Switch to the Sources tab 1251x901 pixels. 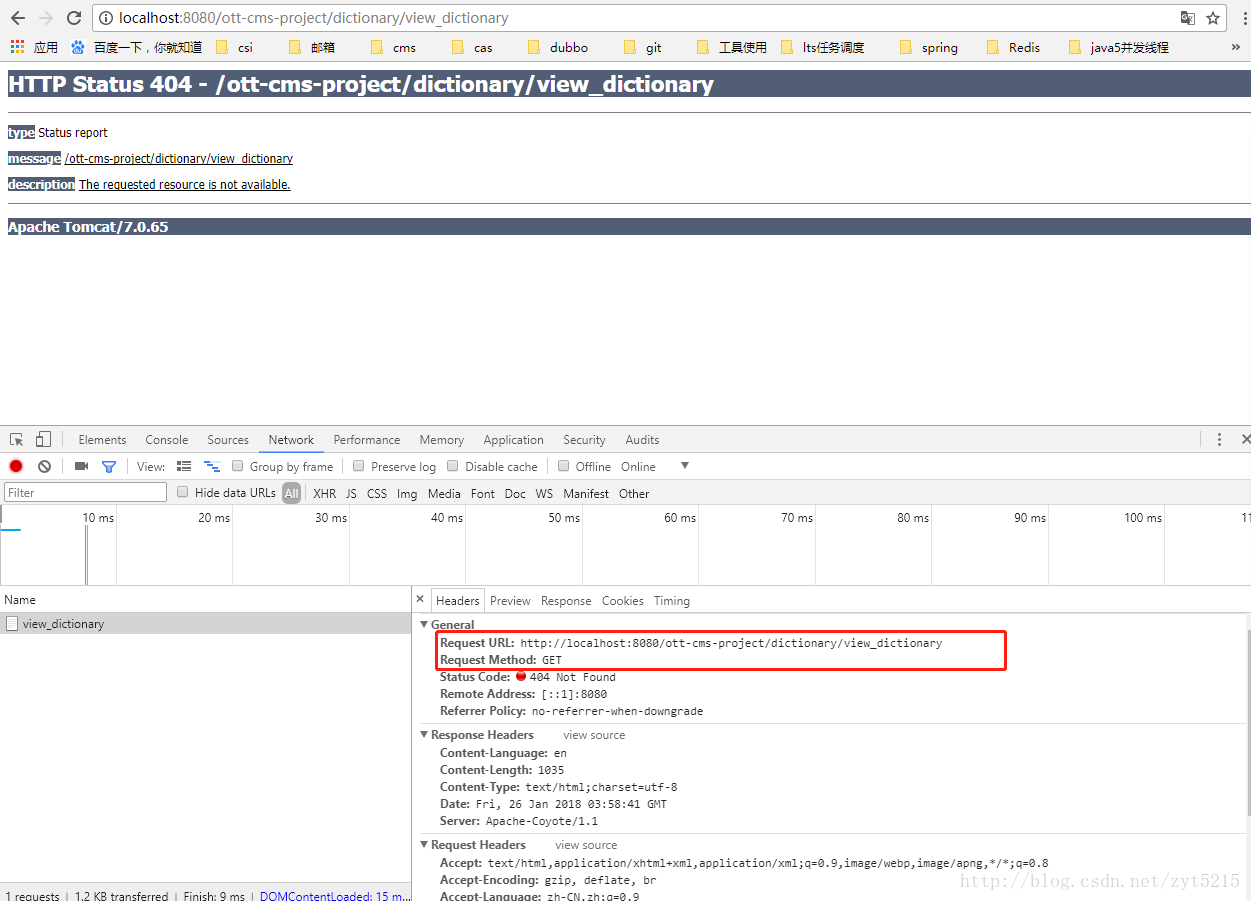point(228,439)
